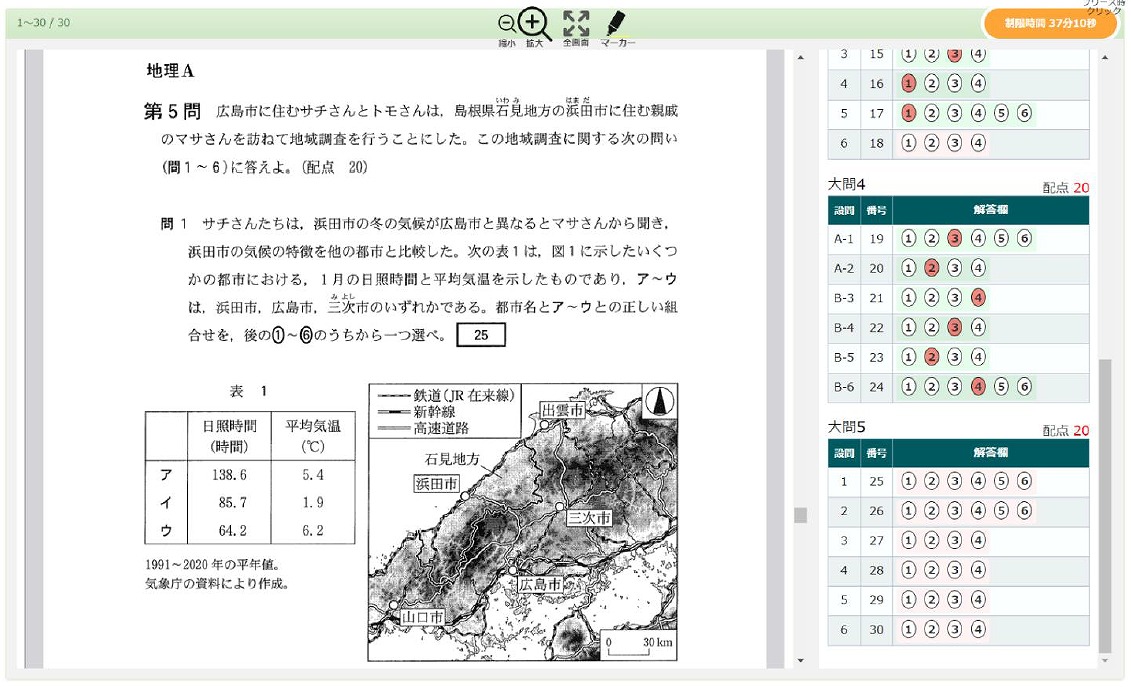The height and width of the screenshot is (687, 1131).
Task: Click the filled option 4 for question 24
Action: pyautogui.click(x=977, y=386)
